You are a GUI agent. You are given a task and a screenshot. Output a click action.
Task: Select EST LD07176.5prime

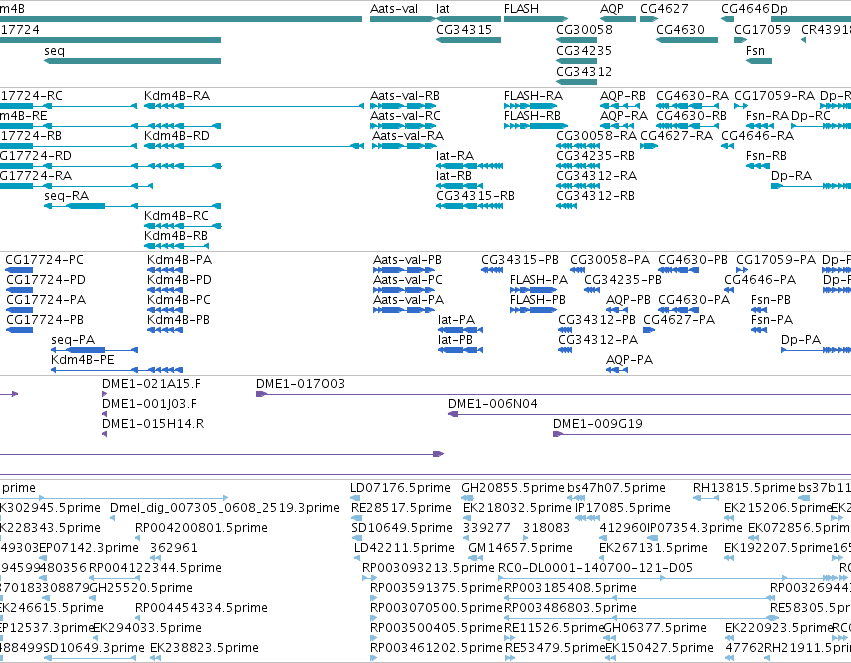(400, 488)
